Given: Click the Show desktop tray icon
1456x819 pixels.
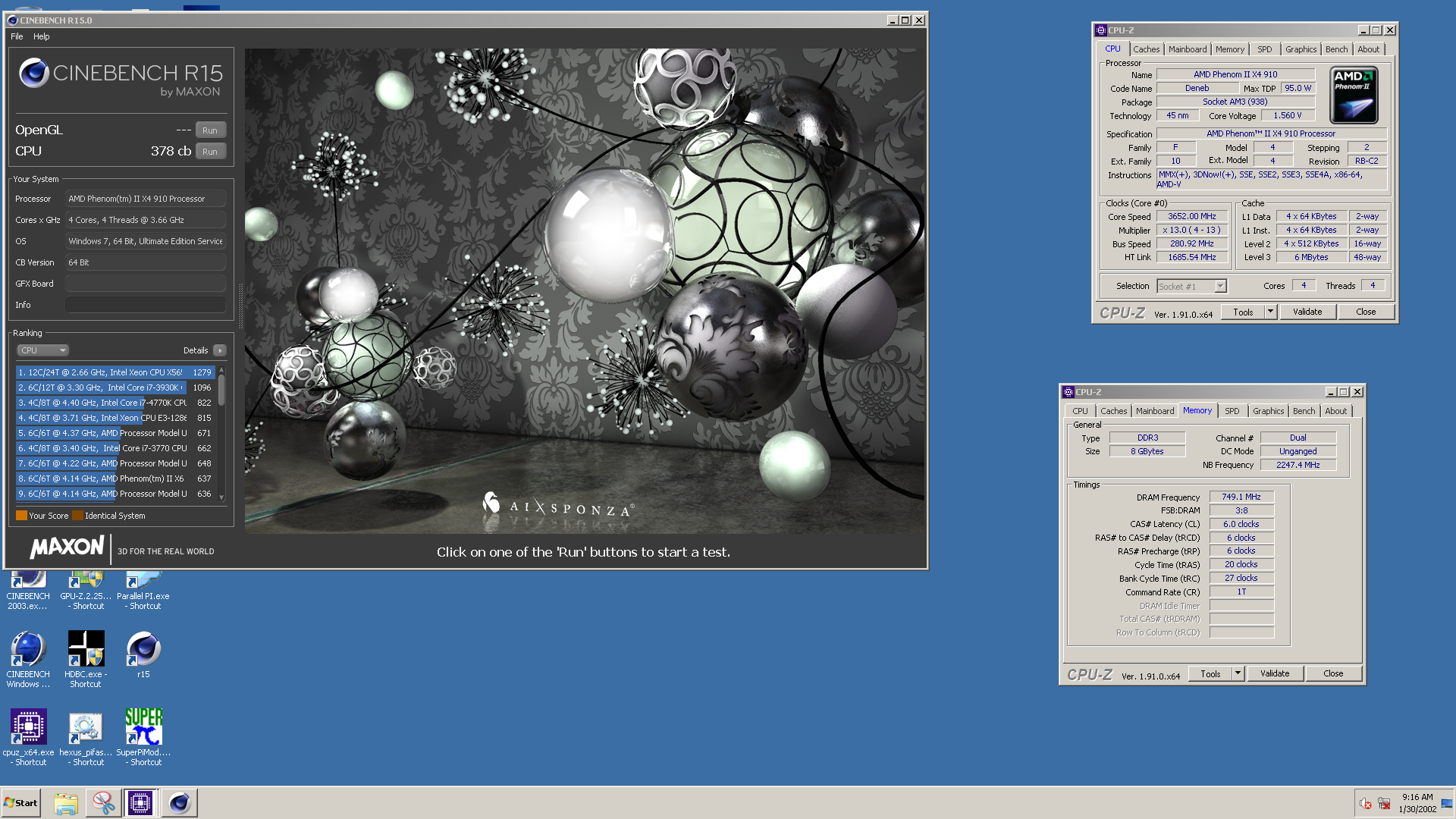Looking at the screenshot, I should tap(1447, 803).
